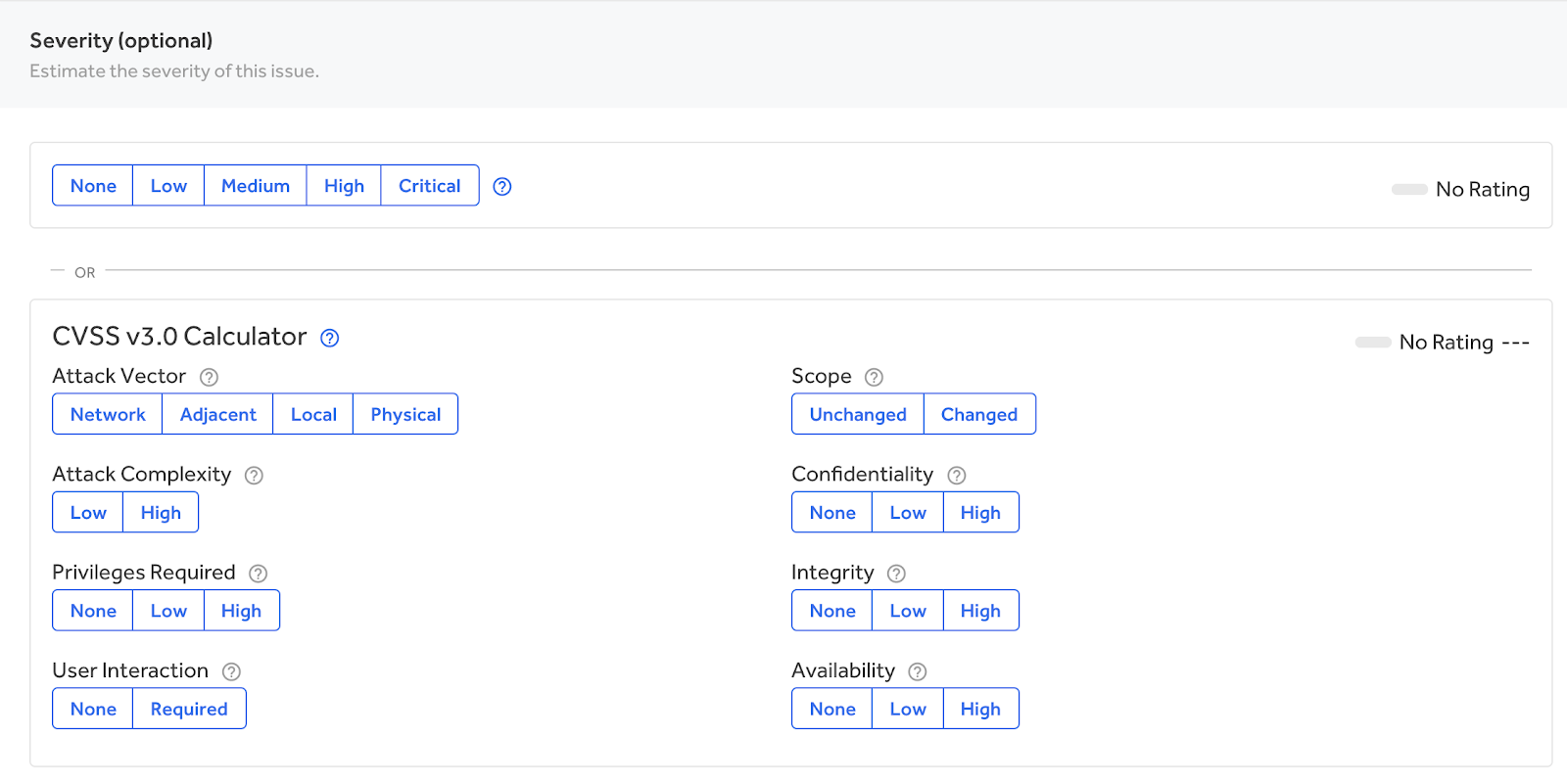Screen dimensions: 1567x784
Task: Open User Interaction help icon
Action: pos(231,671)
